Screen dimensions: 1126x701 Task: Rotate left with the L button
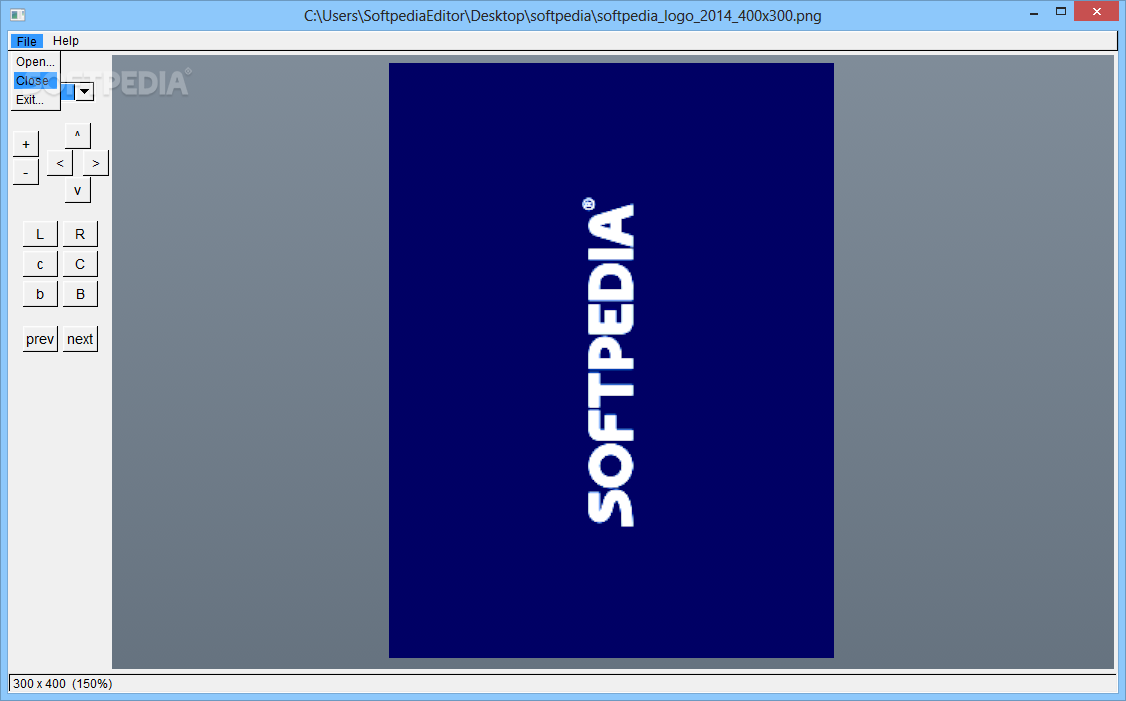pyautogui.click(x=40, y=234)
